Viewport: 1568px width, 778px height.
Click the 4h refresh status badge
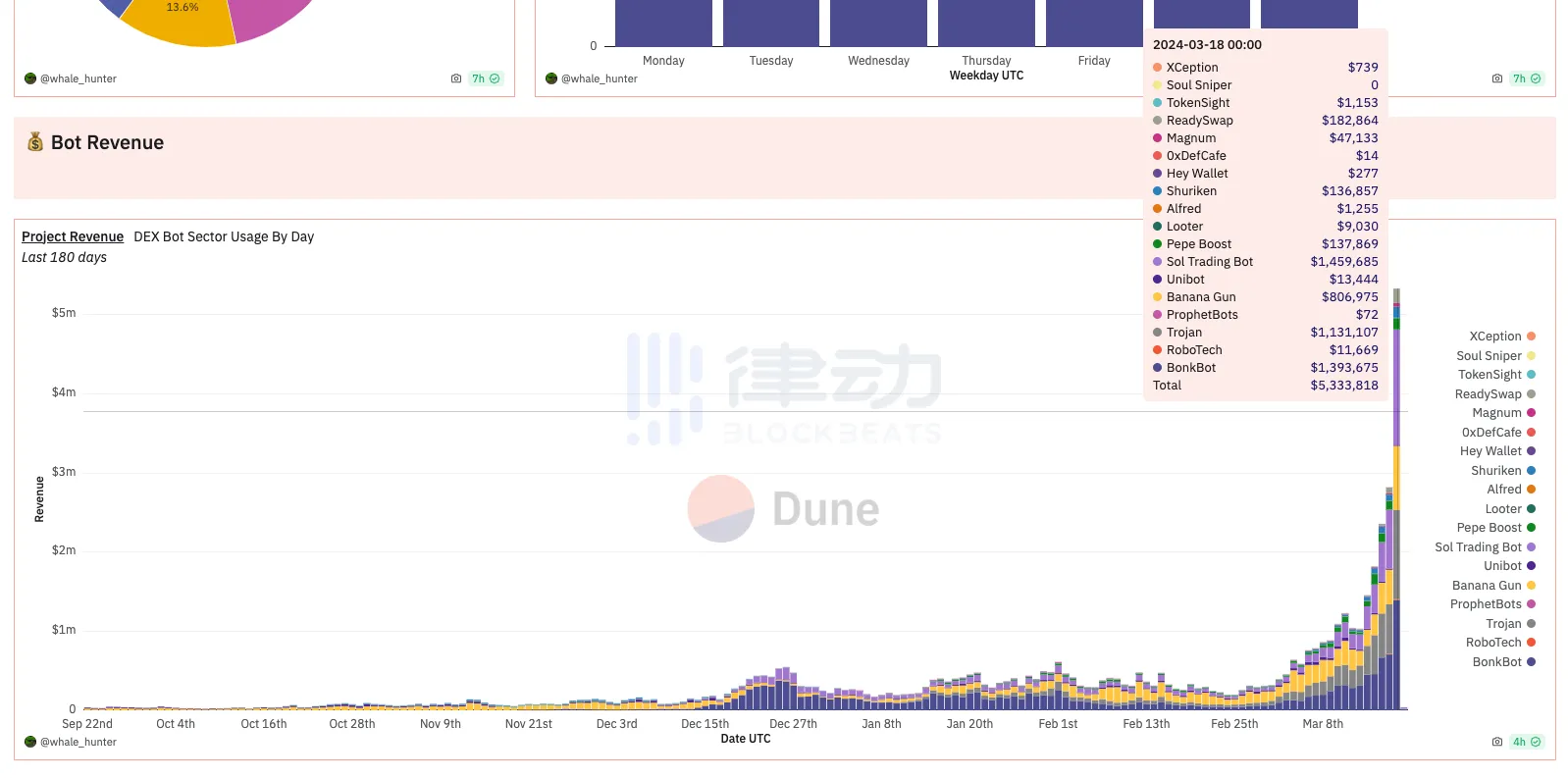coord(1526,742)
